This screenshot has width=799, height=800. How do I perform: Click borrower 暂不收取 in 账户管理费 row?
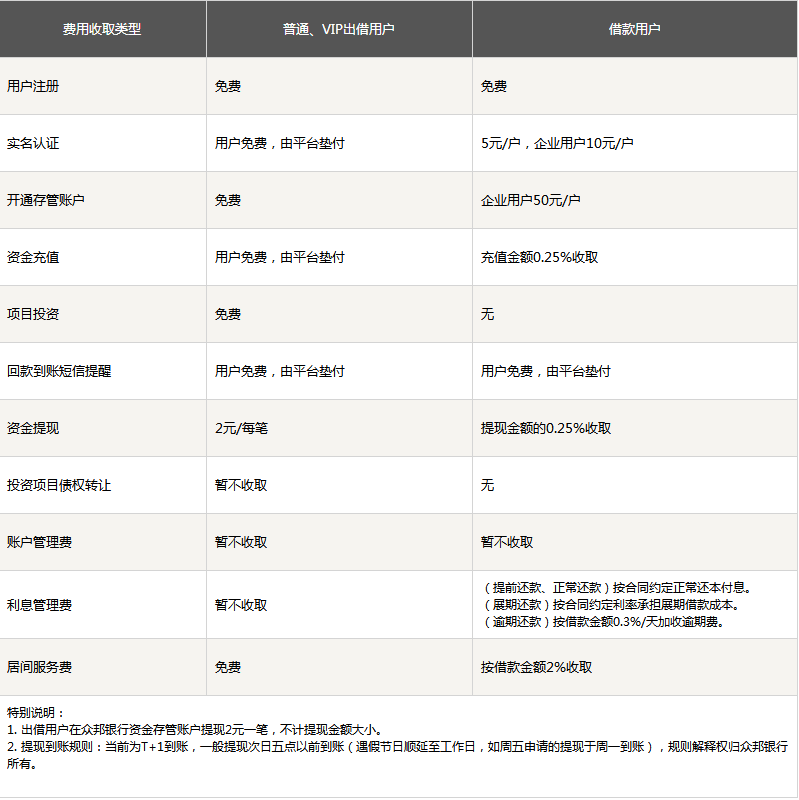507,542
